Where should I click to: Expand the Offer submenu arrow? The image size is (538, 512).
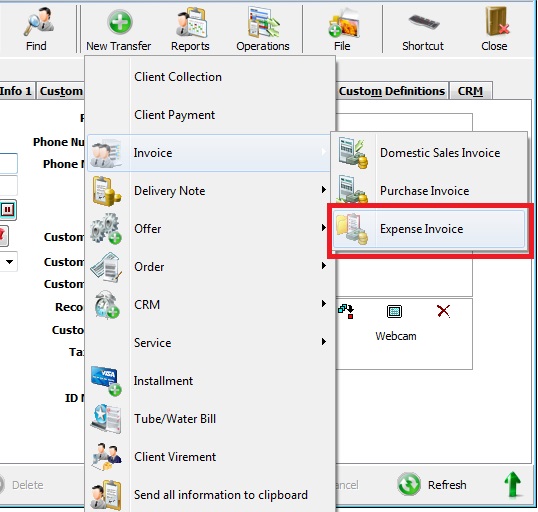click(x=324, y=228)
